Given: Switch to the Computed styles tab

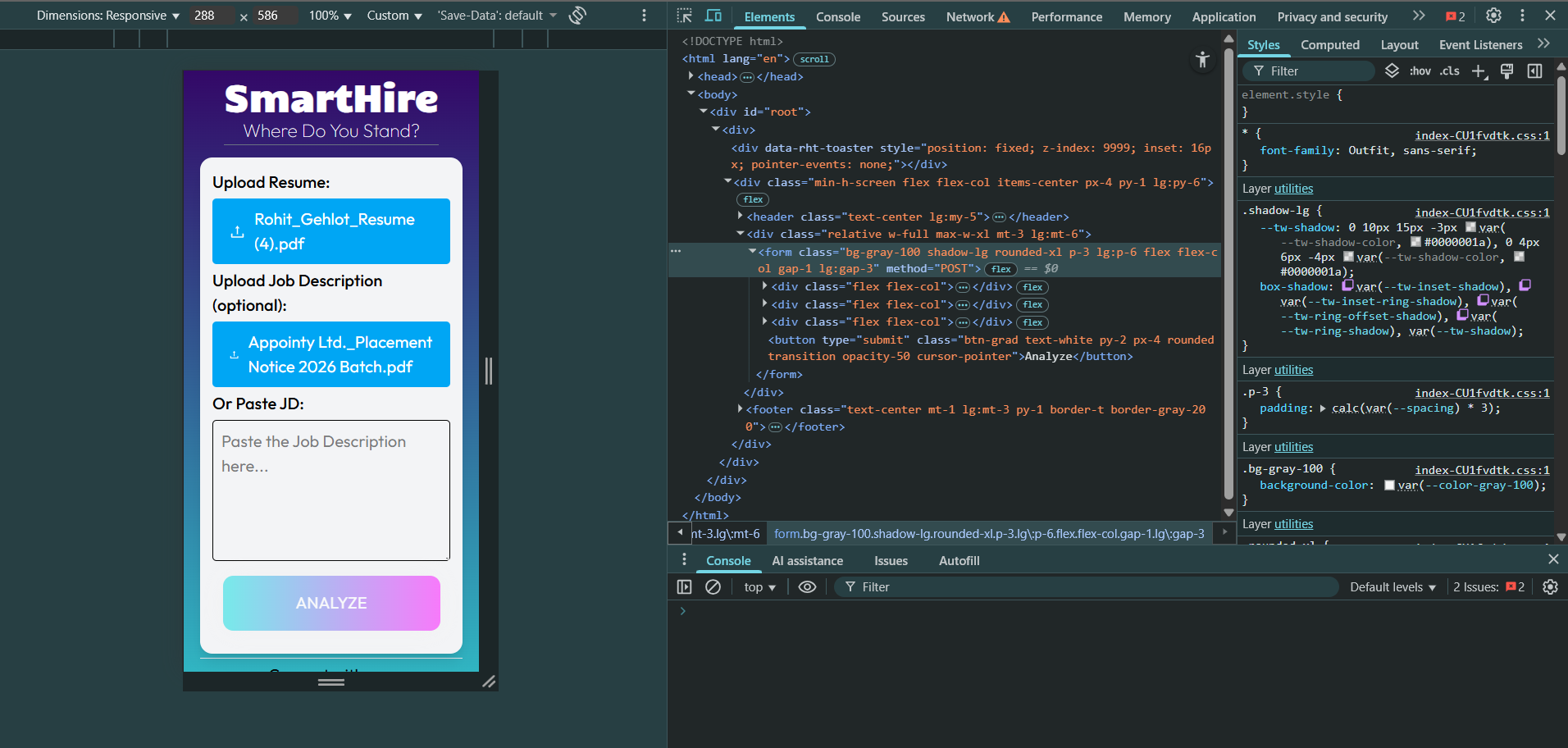Looking at the screenshot, I should click(x=1329, y=45).
